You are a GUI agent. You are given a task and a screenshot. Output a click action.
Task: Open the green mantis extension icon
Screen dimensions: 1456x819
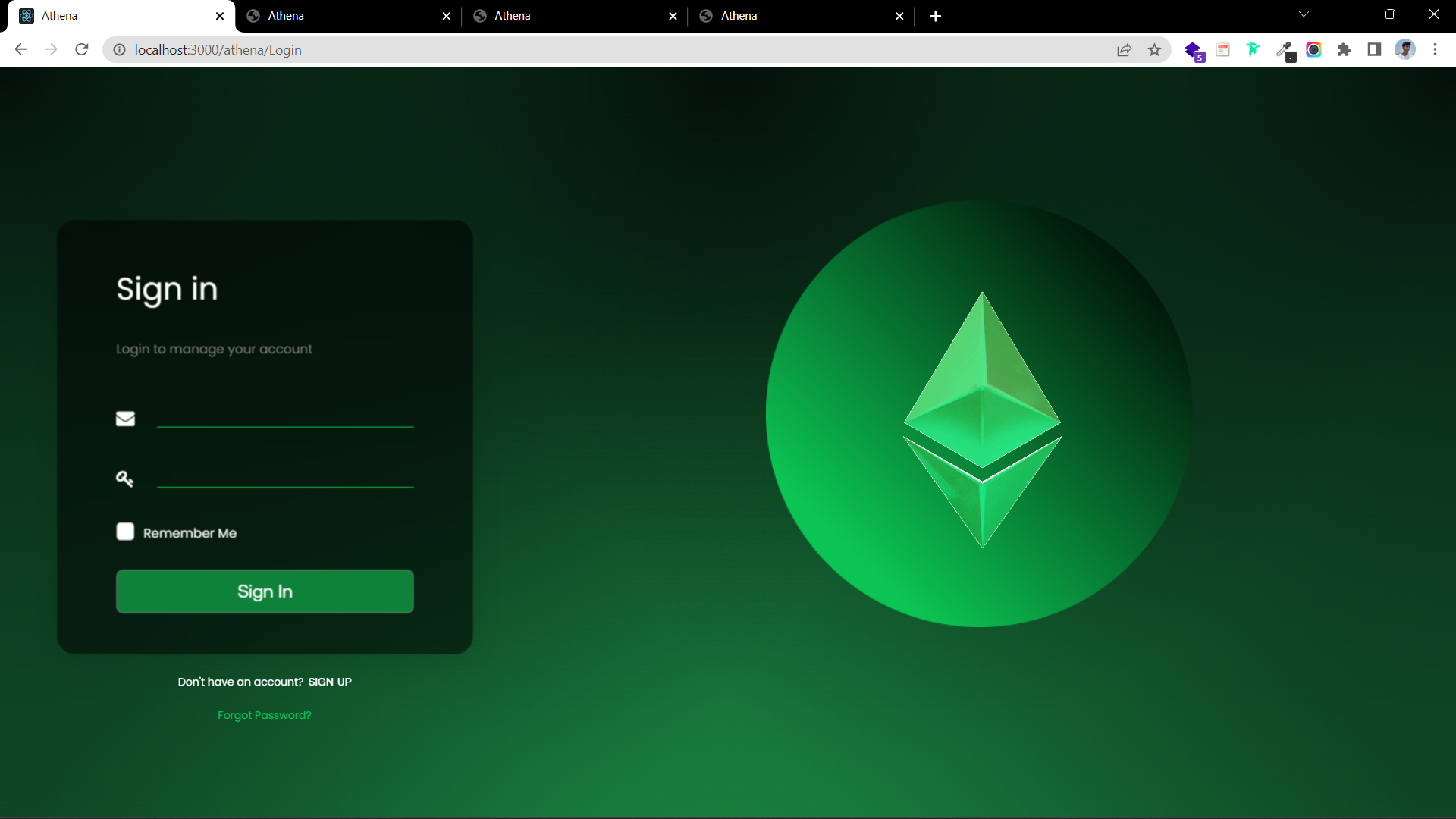[1253, 49]
